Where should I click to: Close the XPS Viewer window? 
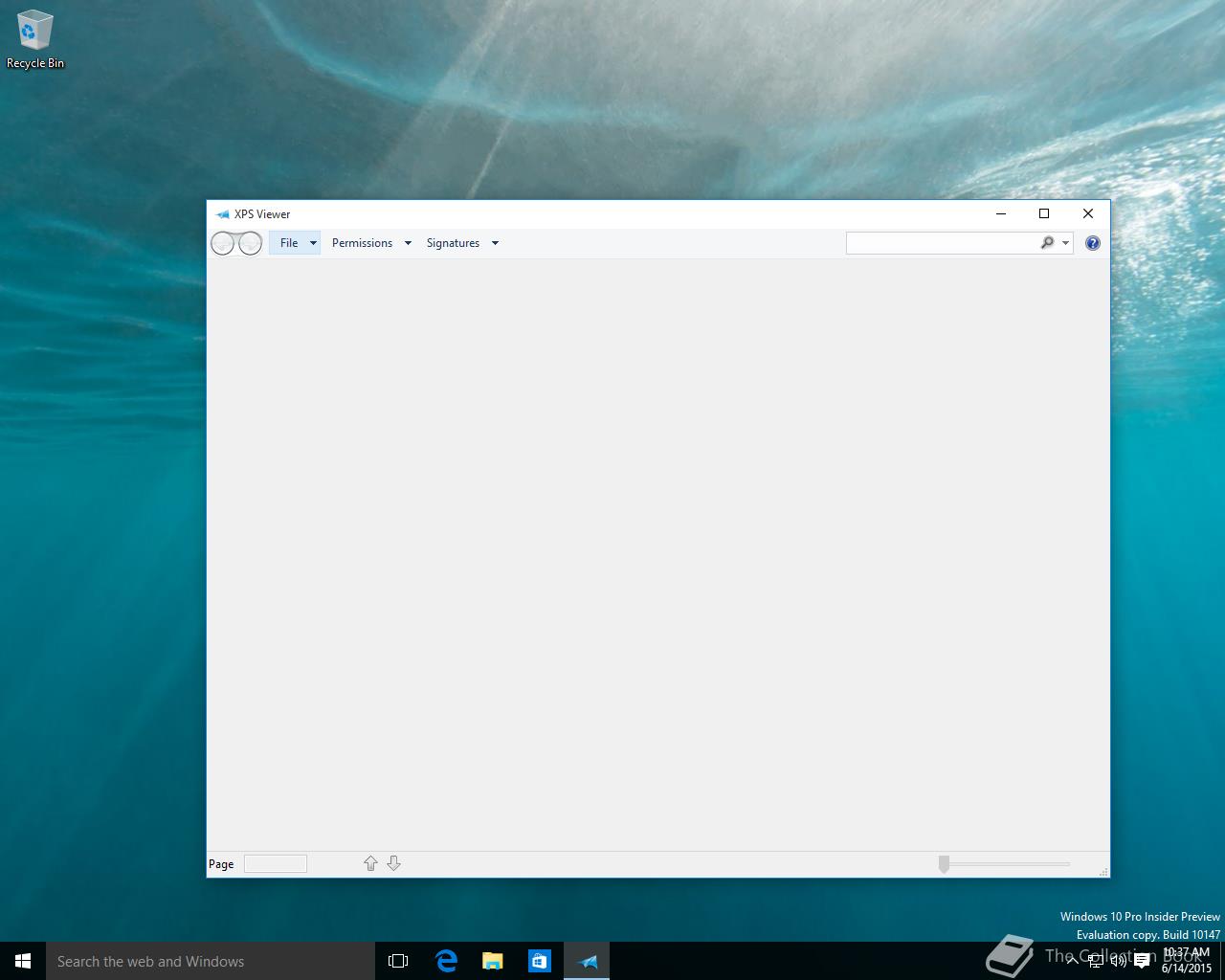(x=1088, y=213)
